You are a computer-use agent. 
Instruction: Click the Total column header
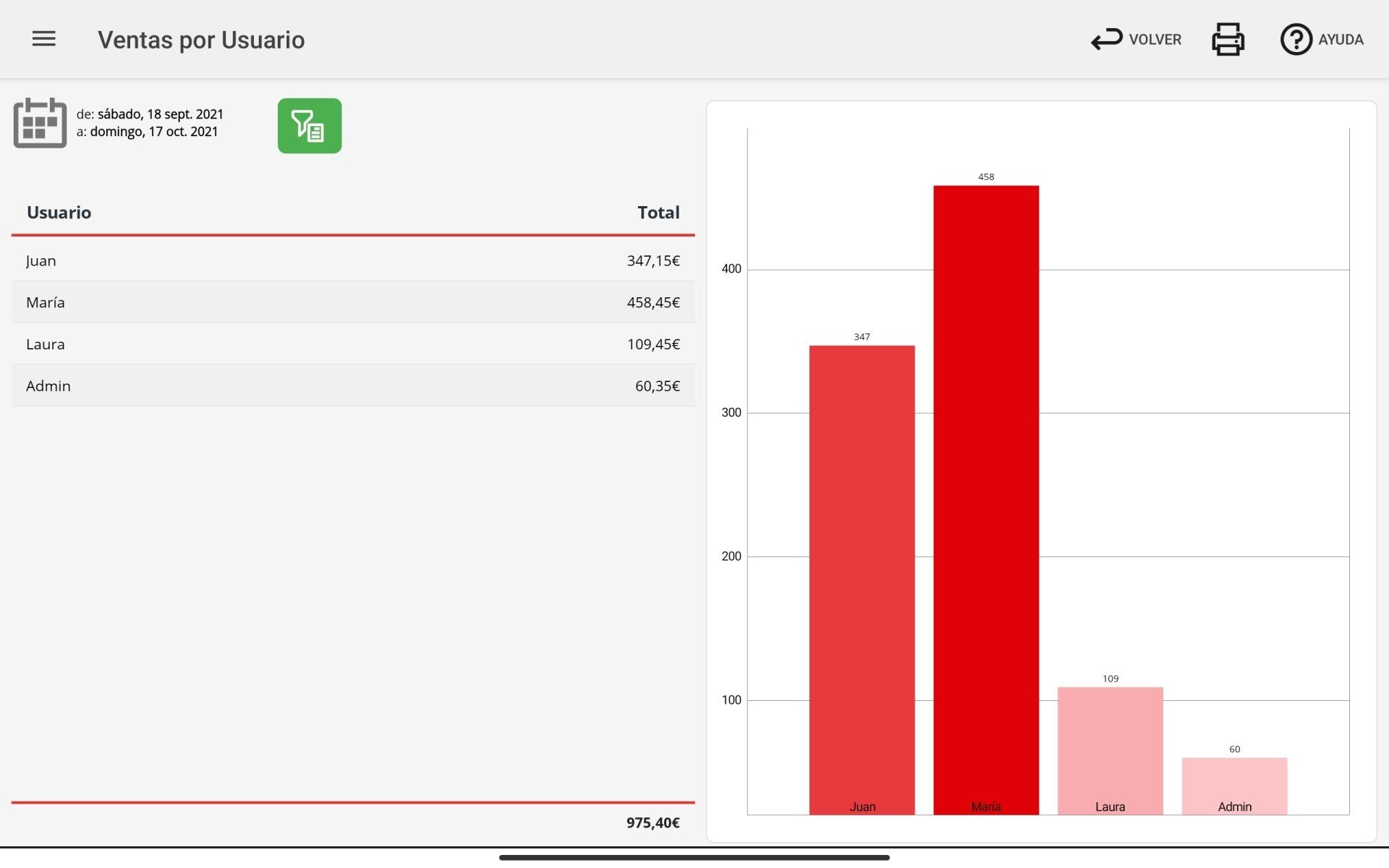[x=658, y=213]
